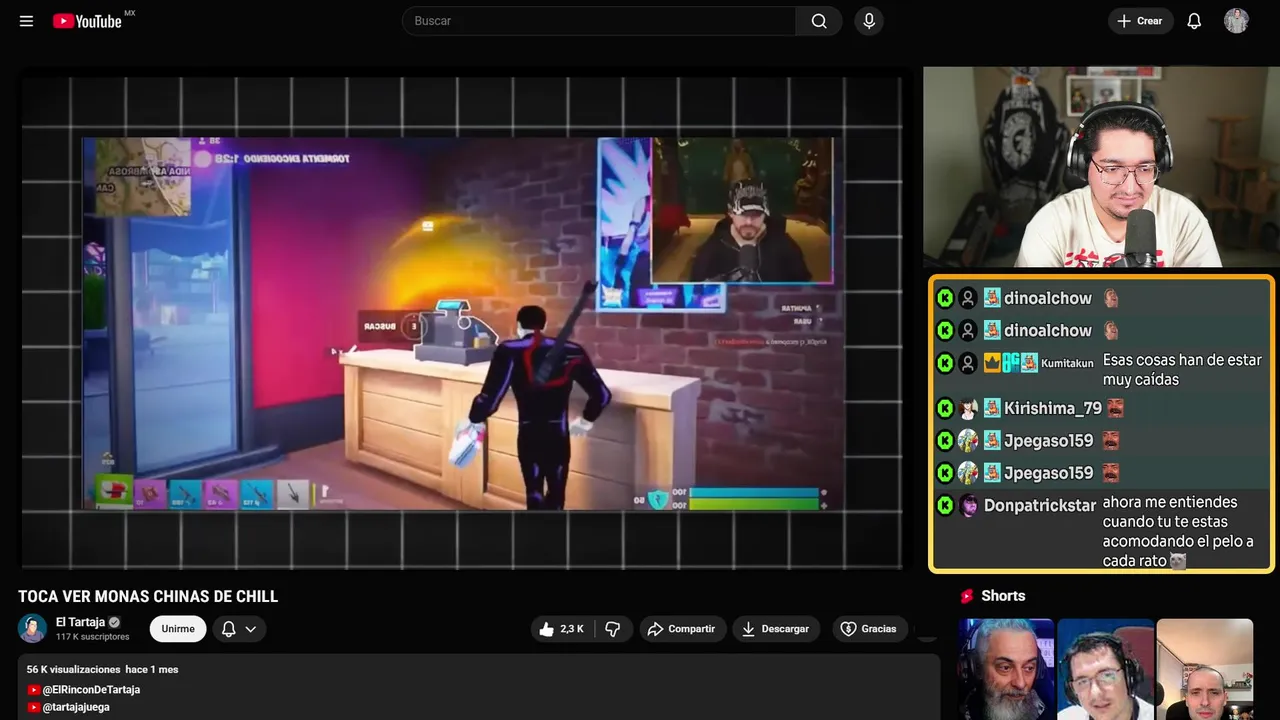This screenshot has height=720, width=1280.
Task: Open El Tartaja channel avatar
Action: click(33, 628)
